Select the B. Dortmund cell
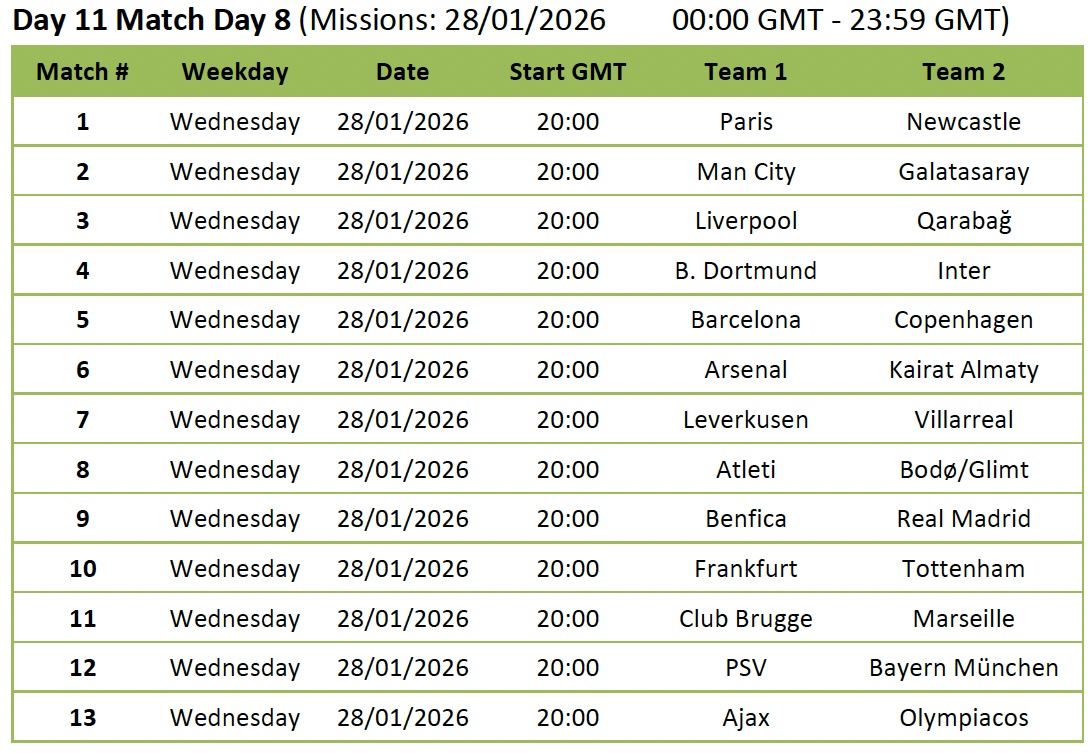This screenshot has width=1092, height=753. [746, 271]
